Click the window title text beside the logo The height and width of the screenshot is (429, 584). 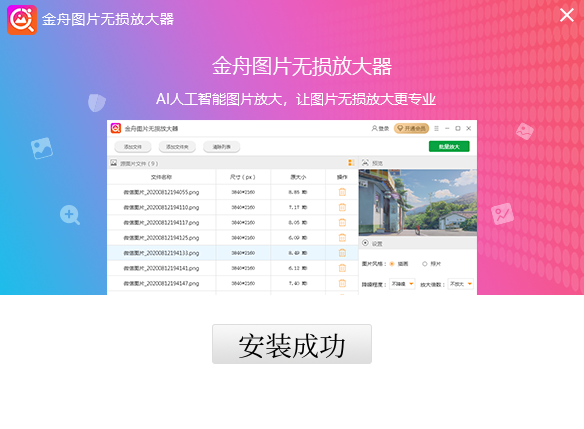pos(108,19)
